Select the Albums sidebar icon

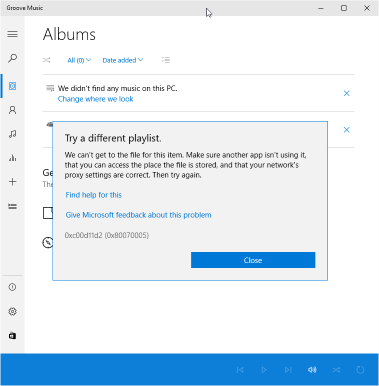point(13,86)
